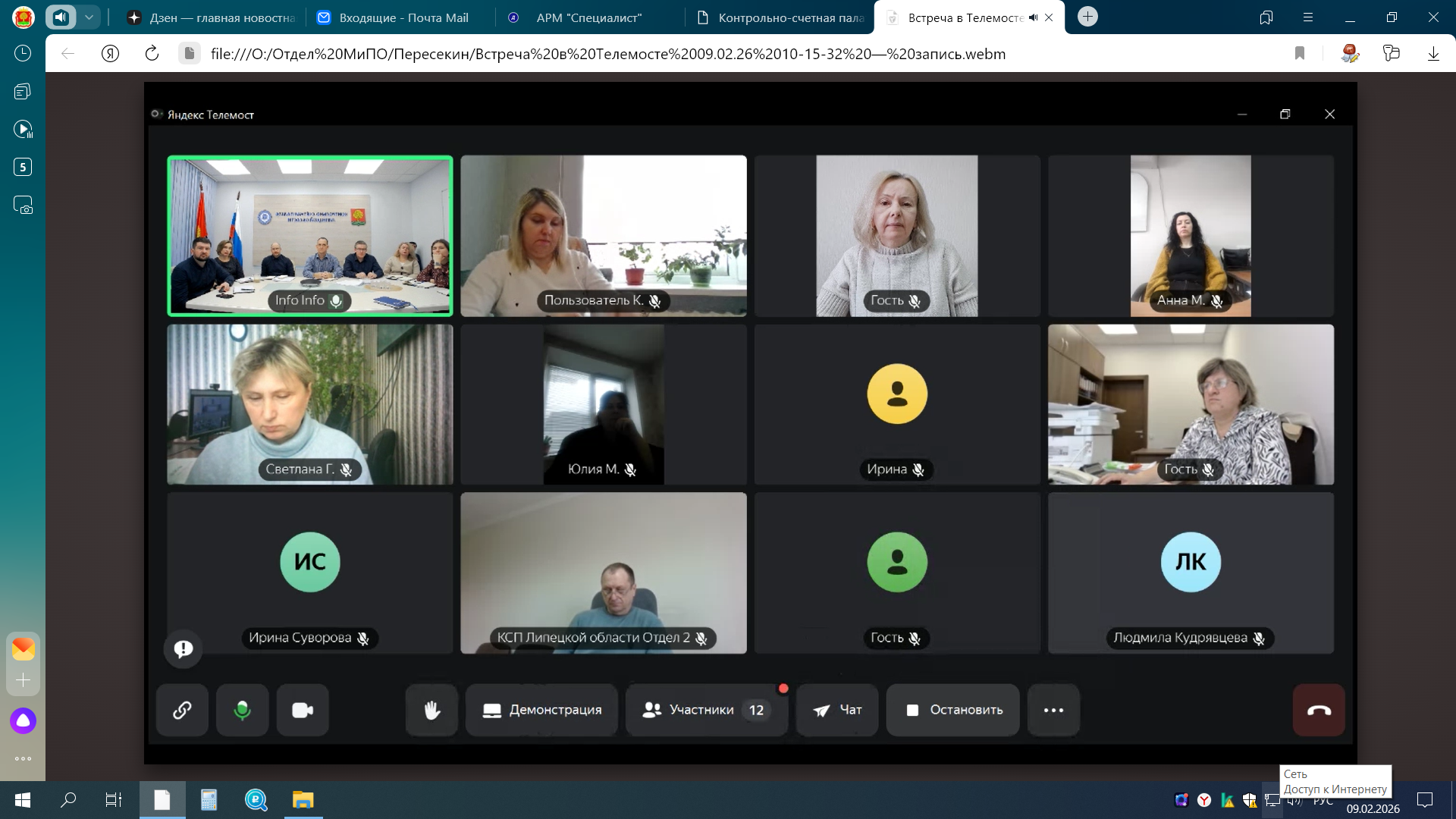Screen dimensions: 1456x819
Task: Copy meeting link with the chain icon
Action: coord(182,710)
